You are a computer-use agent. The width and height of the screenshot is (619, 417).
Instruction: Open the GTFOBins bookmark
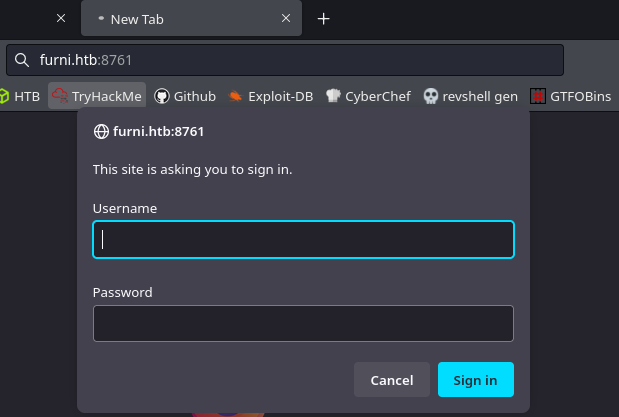click(571, 96)
